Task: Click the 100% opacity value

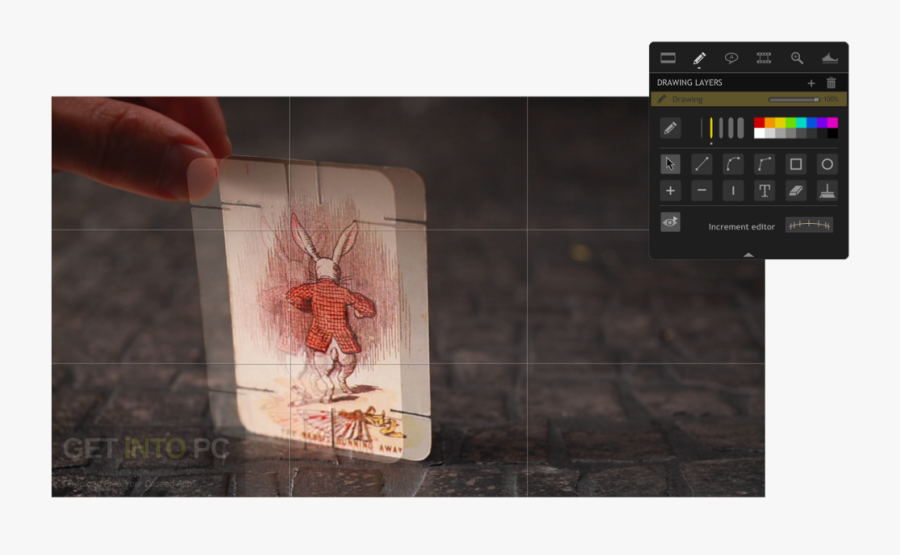Action: [x=831, y=99]
